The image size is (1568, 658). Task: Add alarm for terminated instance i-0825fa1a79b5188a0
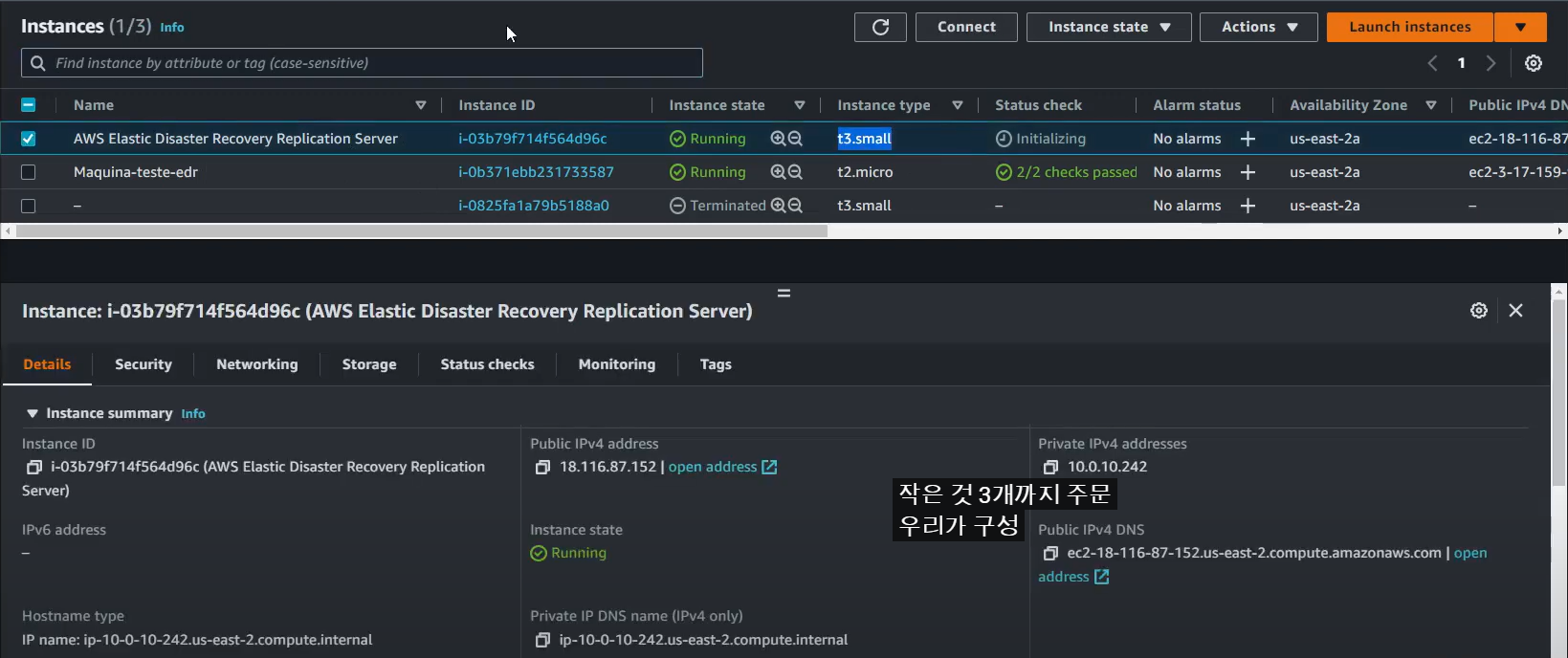pos(1248,206)
